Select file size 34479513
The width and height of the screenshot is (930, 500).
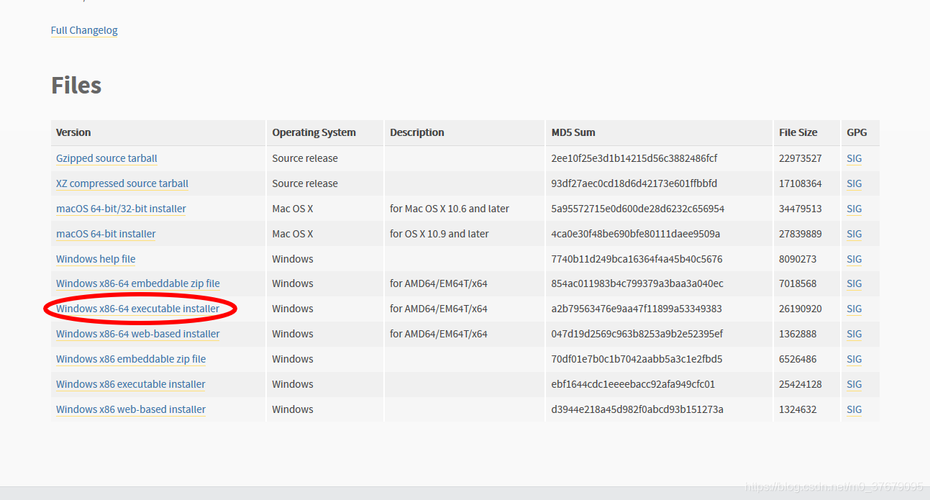800,209
